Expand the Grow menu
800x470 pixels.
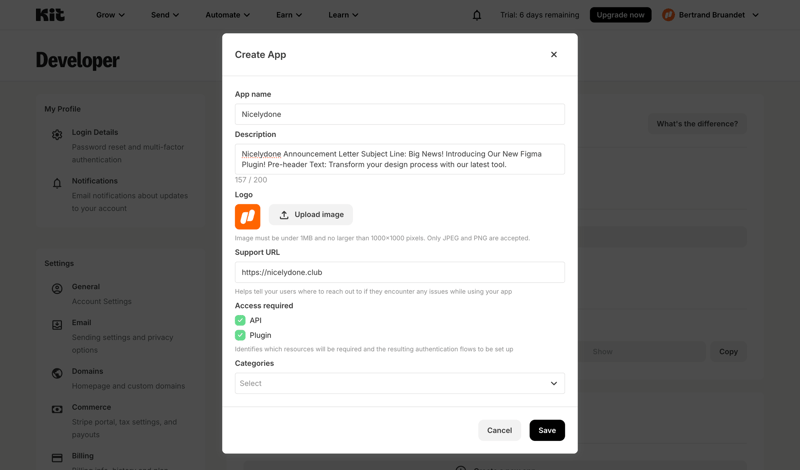110,15
